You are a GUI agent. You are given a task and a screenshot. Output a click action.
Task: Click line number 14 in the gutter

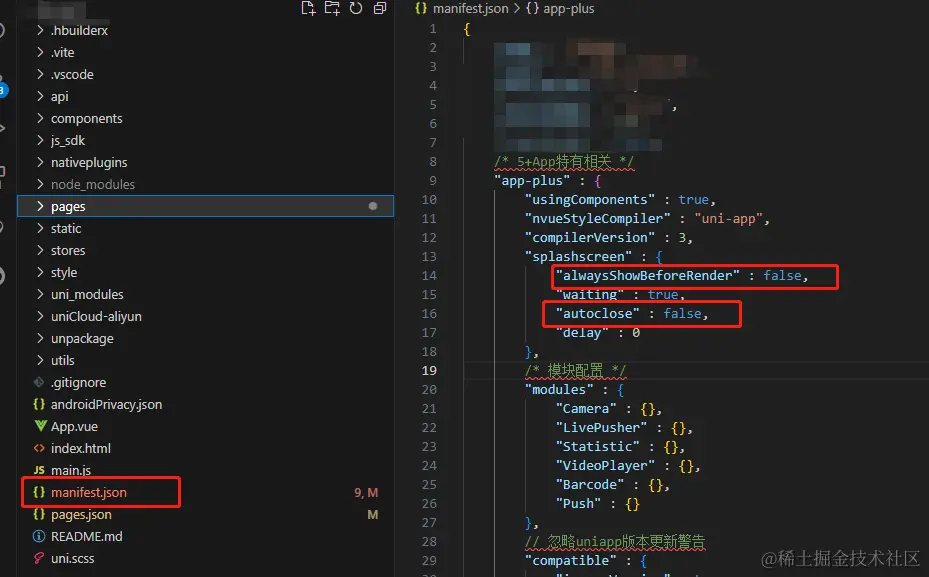pos(429,275)
